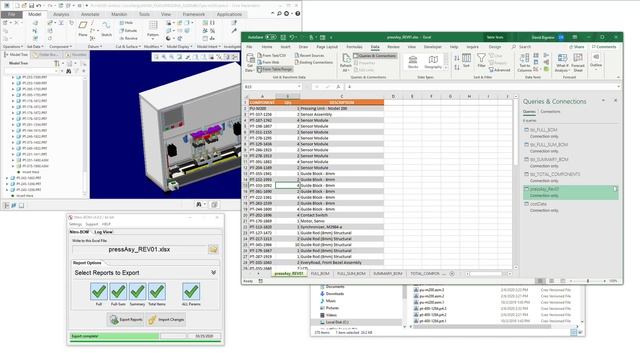This screenshot has width=640, height=360.
Task: Open the Datum group dropdown in Creo
Action: tap(95, 47)
